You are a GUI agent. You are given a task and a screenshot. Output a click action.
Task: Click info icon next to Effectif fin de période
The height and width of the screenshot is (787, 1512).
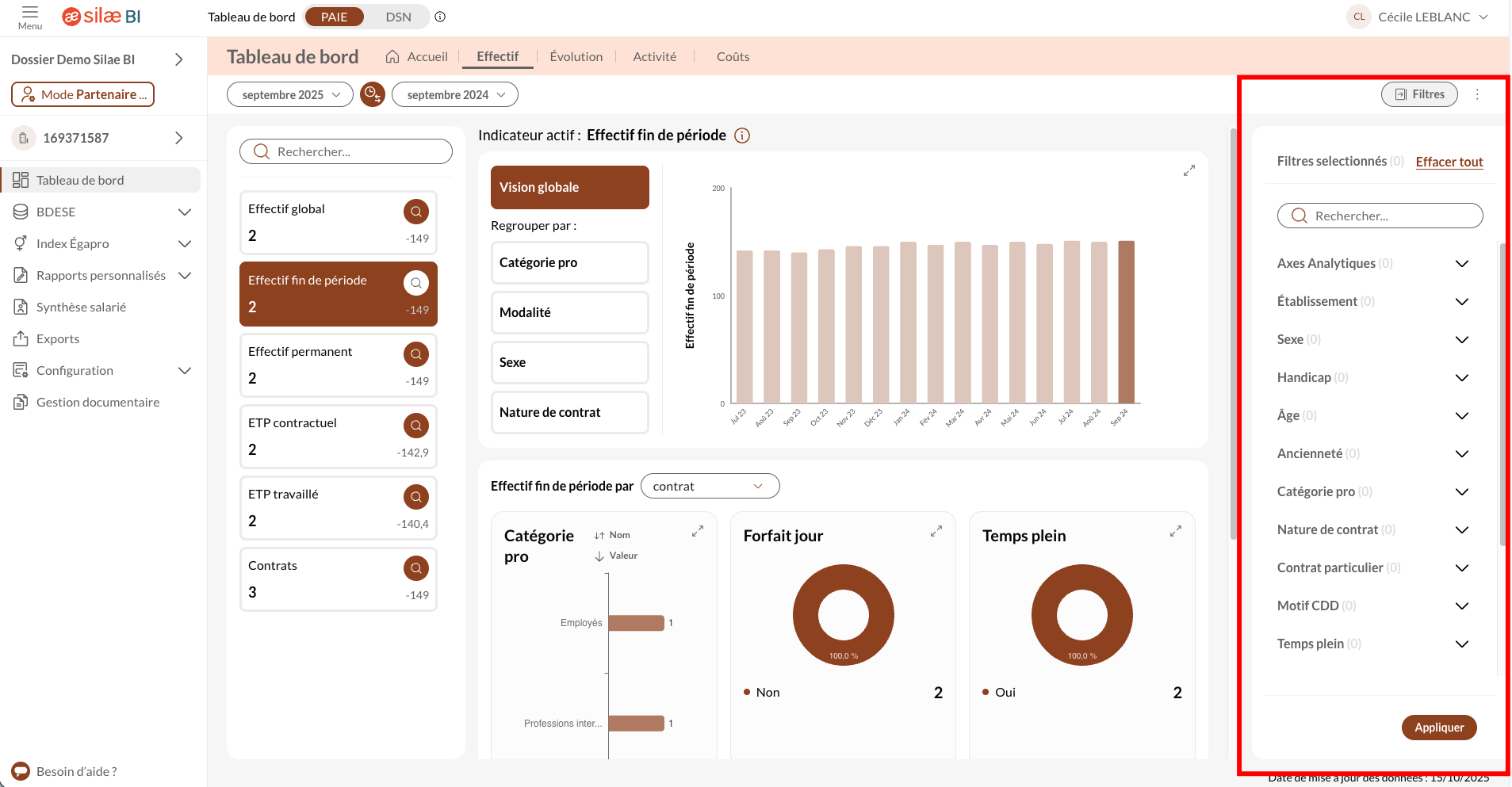[x=742, y=136]
